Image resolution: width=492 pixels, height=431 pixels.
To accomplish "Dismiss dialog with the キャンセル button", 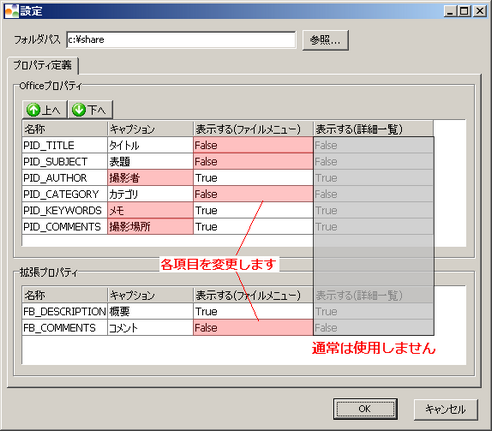I will point(446,409).
